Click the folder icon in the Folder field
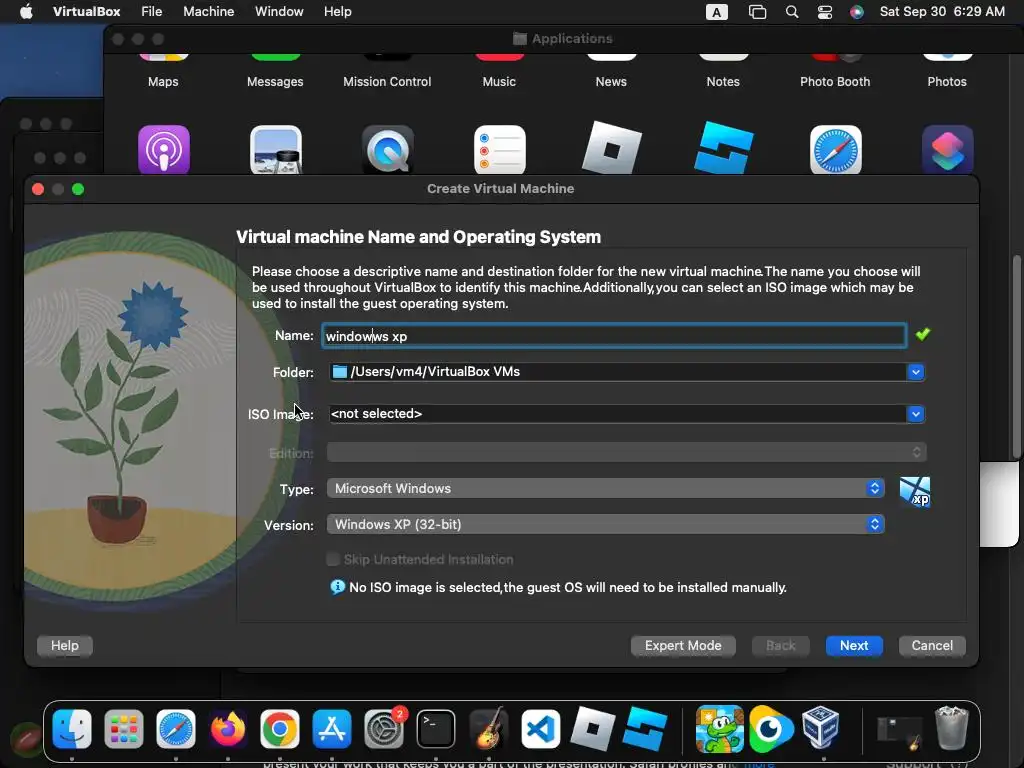The width and height of the screenshot is (1024, 768). 340,372
